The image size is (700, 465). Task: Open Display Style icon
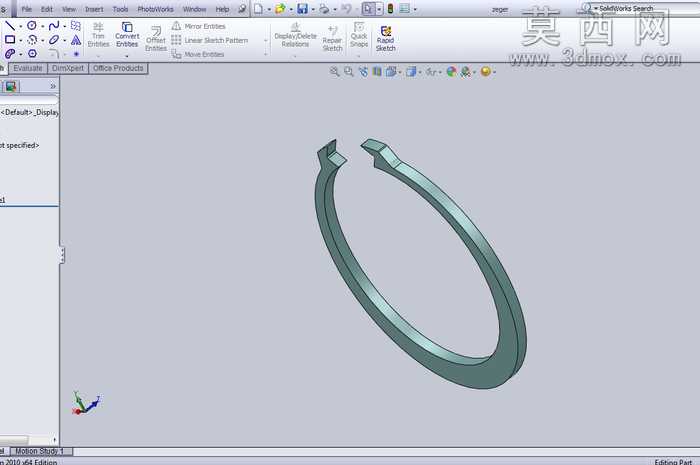coord(411,71)
